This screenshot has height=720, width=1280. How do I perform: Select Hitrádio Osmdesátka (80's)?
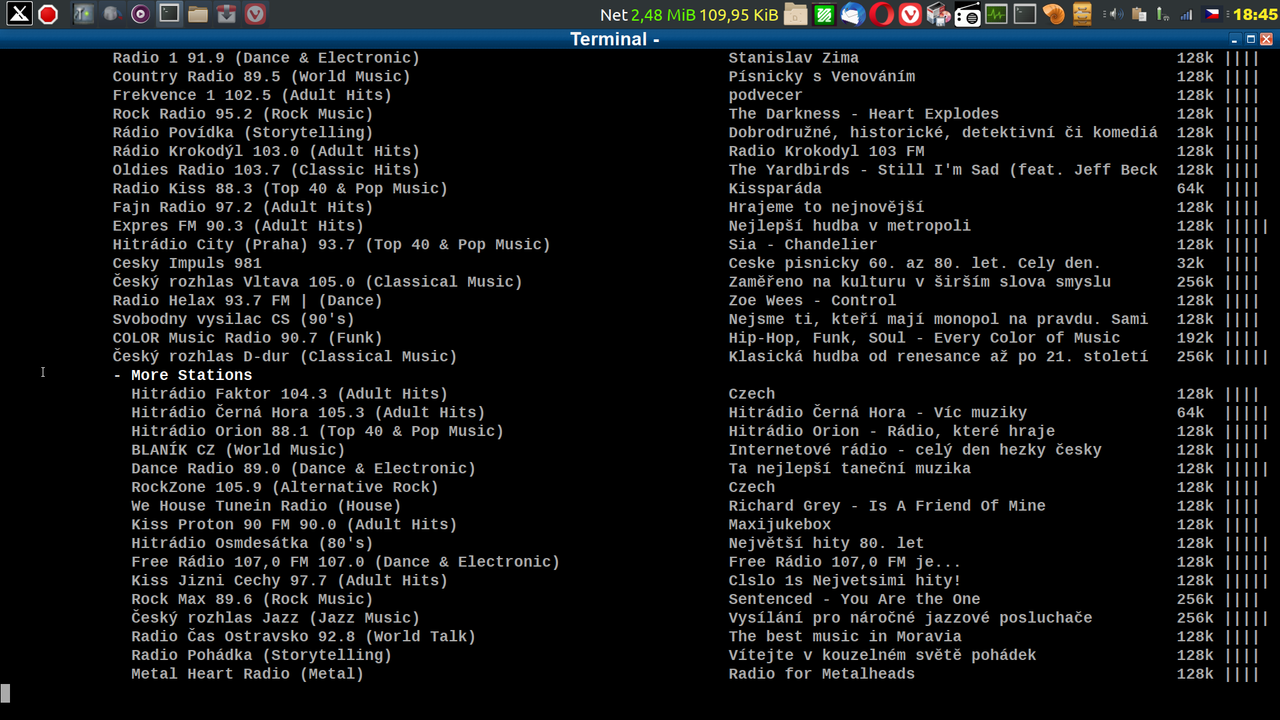click(252, 543)
